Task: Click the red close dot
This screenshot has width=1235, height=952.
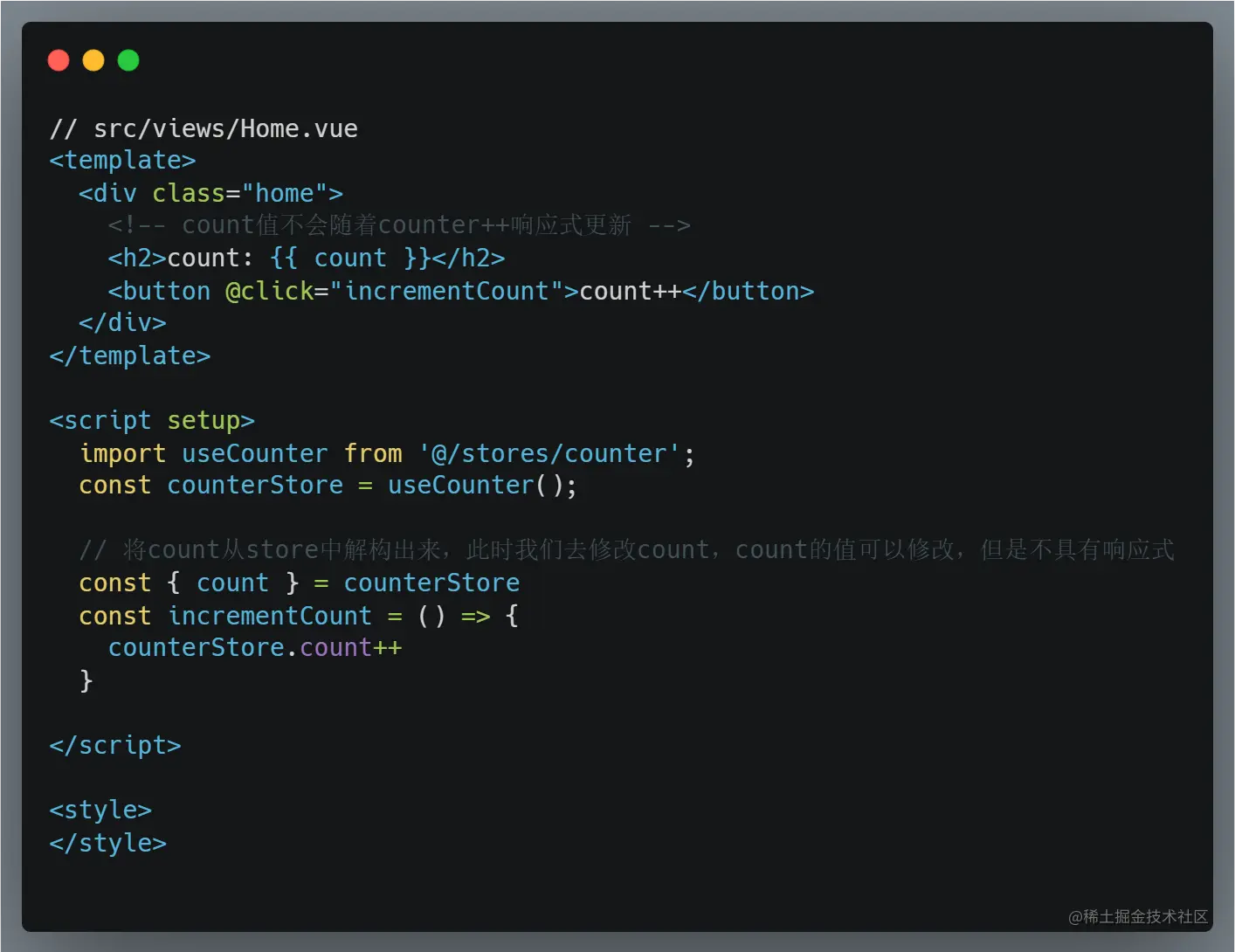Action: [59, 60]
